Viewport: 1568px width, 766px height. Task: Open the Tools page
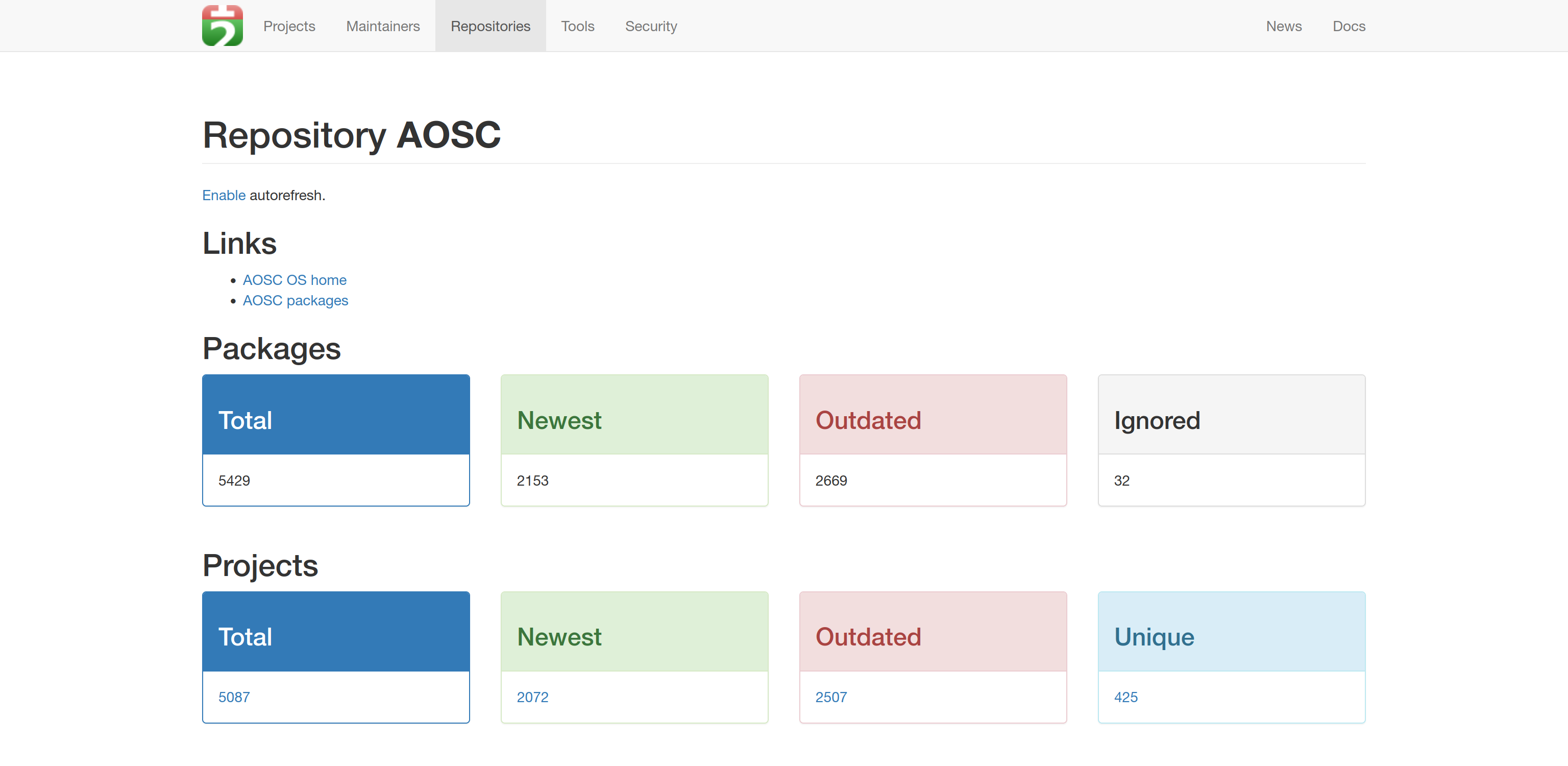(x=577, y=26)
